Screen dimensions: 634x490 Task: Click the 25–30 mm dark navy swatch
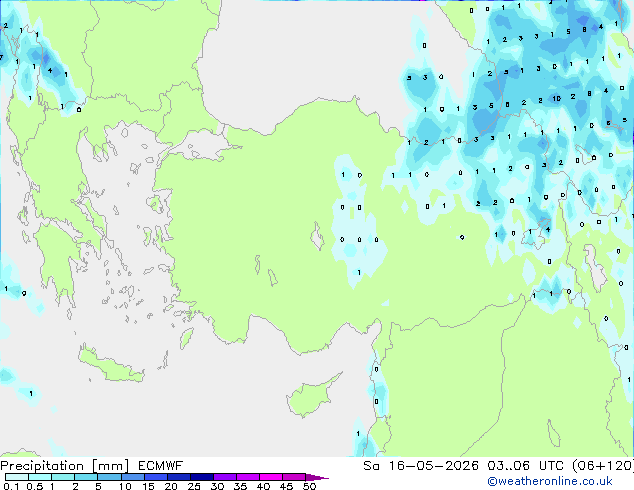pos(202,477)
